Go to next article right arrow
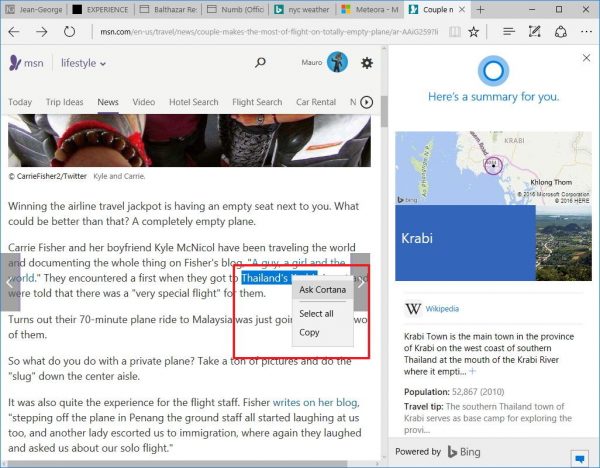The height and width of the screenshot is (468, 600). click(360, 282)
